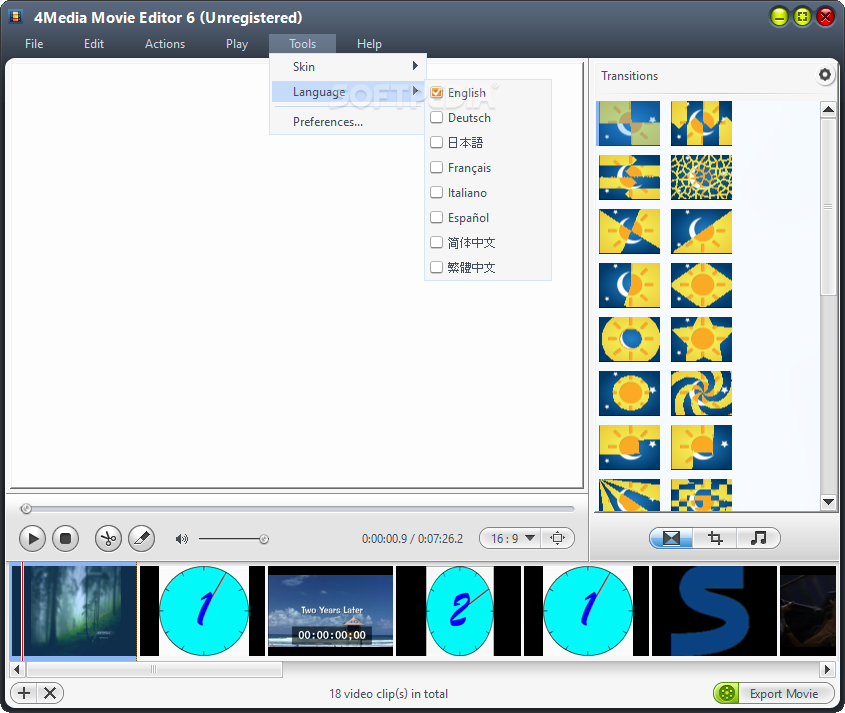
Task: Switch to the Audio music note panel
Action: click(758, 538)
